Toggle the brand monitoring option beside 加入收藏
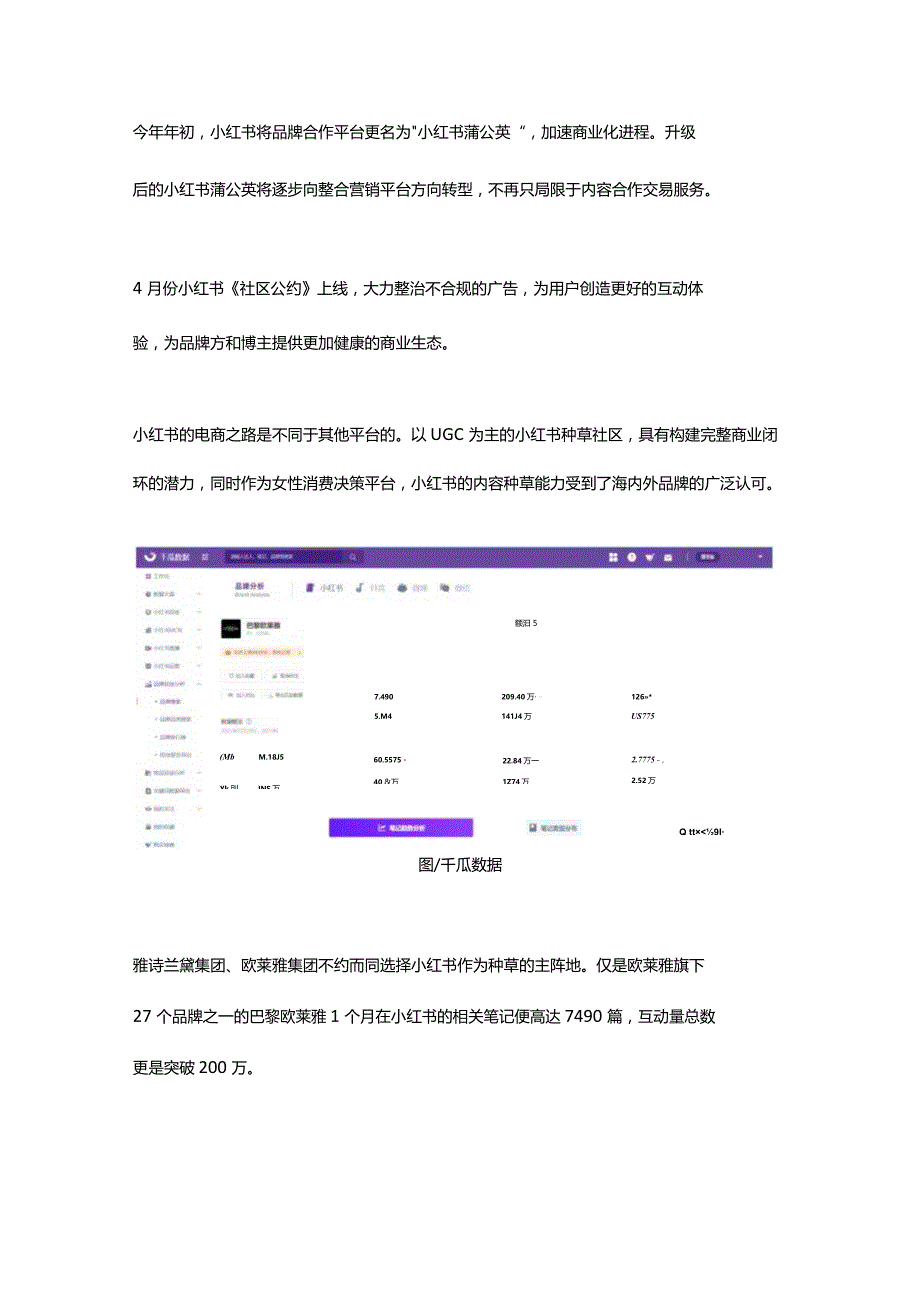The height and width of the screenshot is (1301, 920). tap(285, 675)
